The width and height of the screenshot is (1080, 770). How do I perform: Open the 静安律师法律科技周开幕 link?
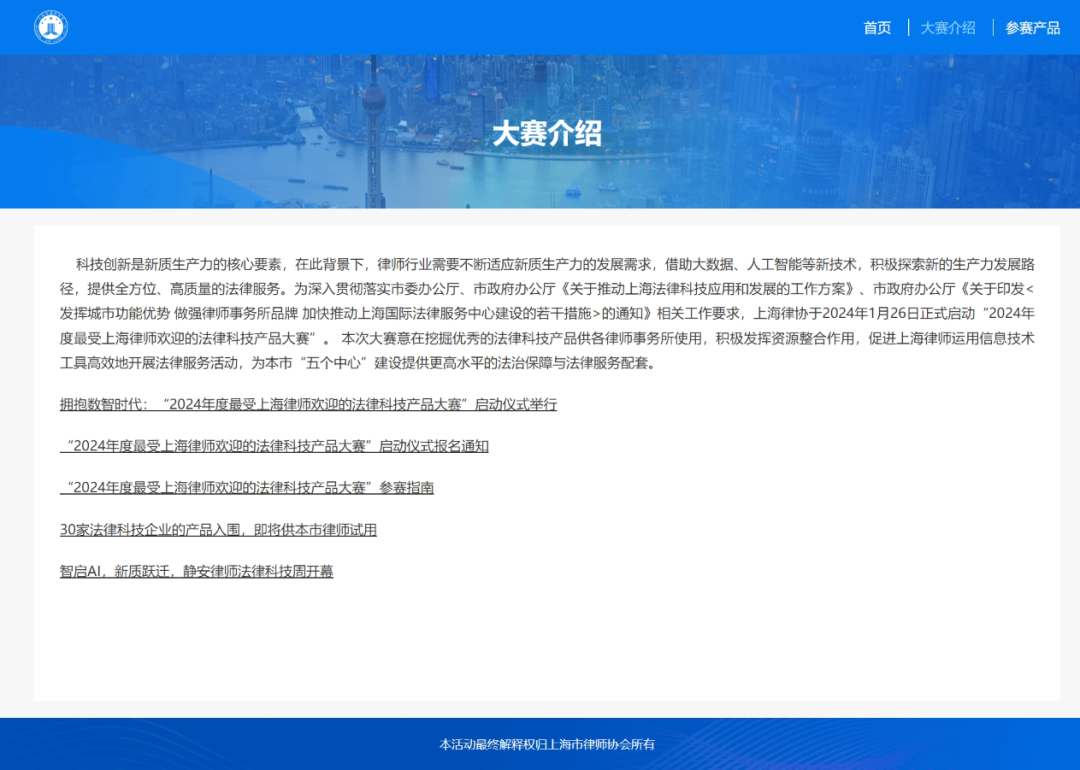coord(197,569)
